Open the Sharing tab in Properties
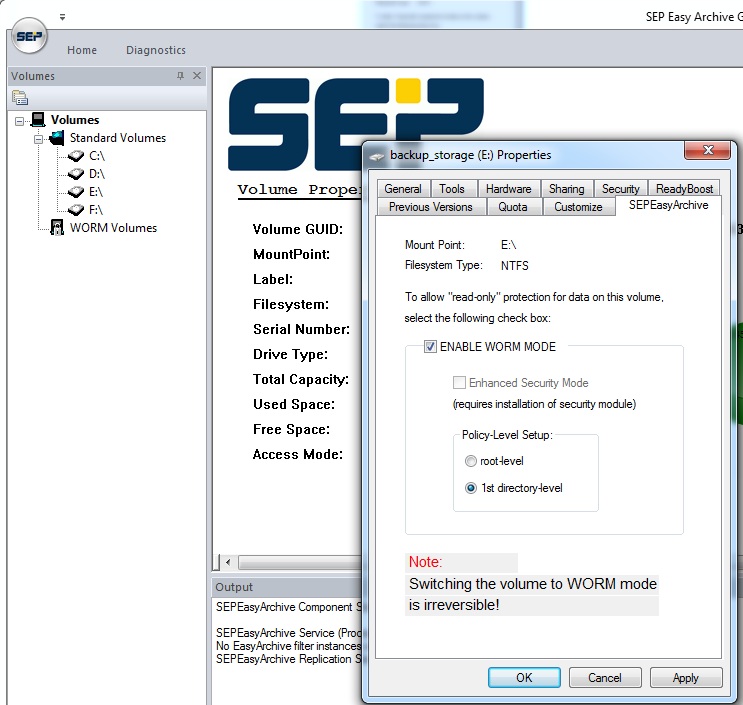 [x=566, y=189]
